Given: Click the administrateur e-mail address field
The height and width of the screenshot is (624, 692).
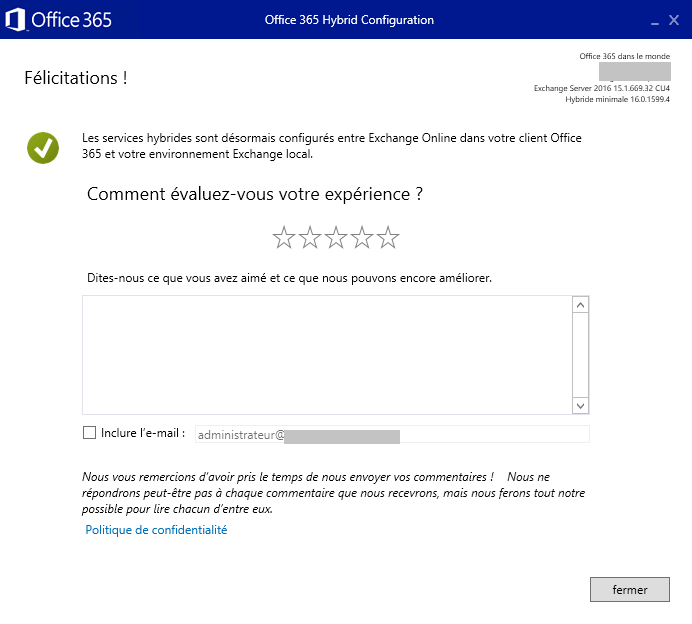Looking at the screenshot, I should click(x=390, y=435).
